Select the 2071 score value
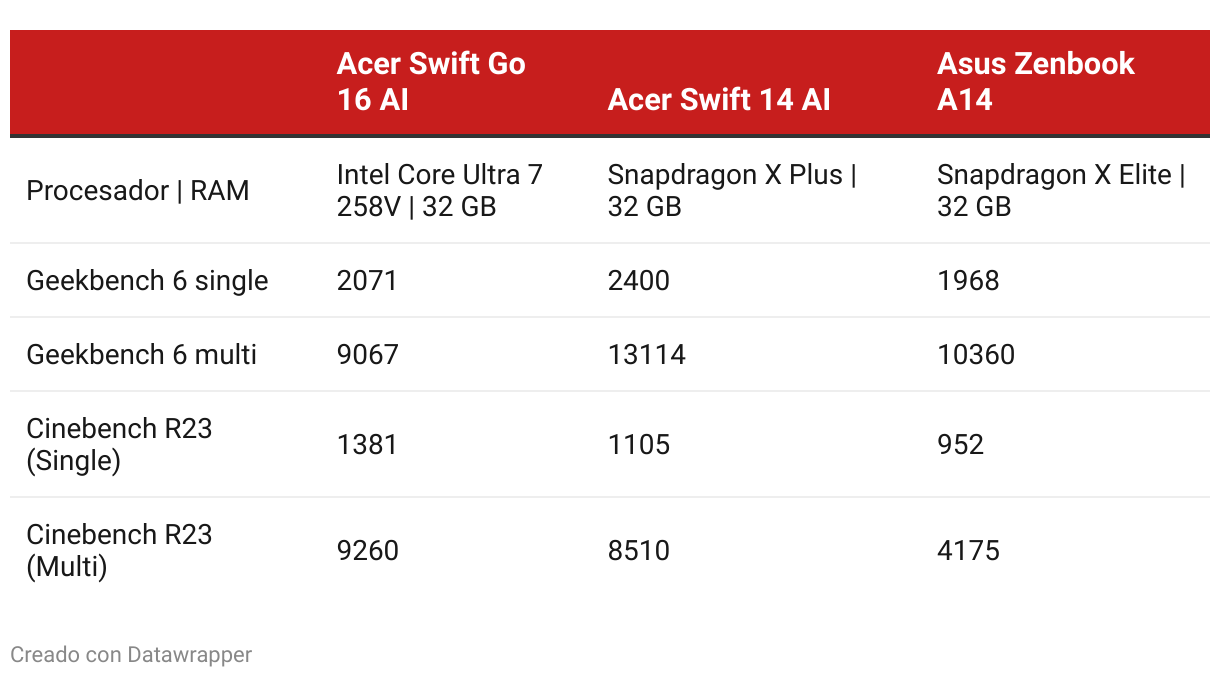This screenshot has height=678, width=1220. pyautogui.click(x=367, y=281)
